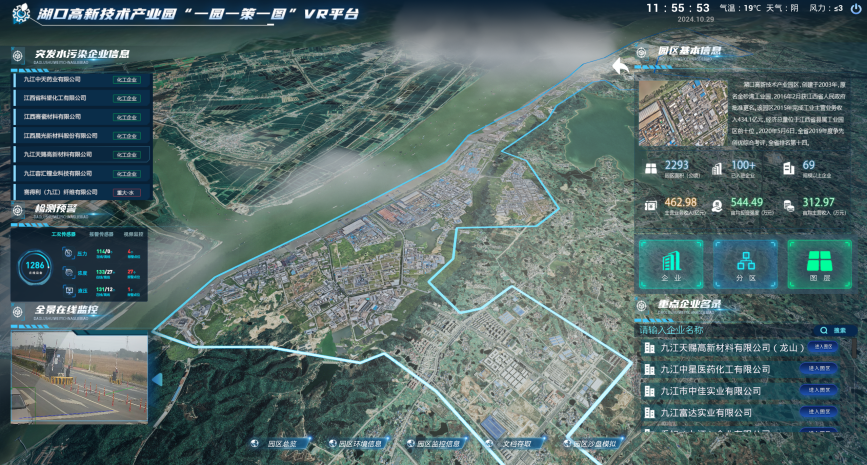The height and width of the screenshot is (465, 867).
Task: Click the gear logo beside platform title
Action: tap(21, 13)
